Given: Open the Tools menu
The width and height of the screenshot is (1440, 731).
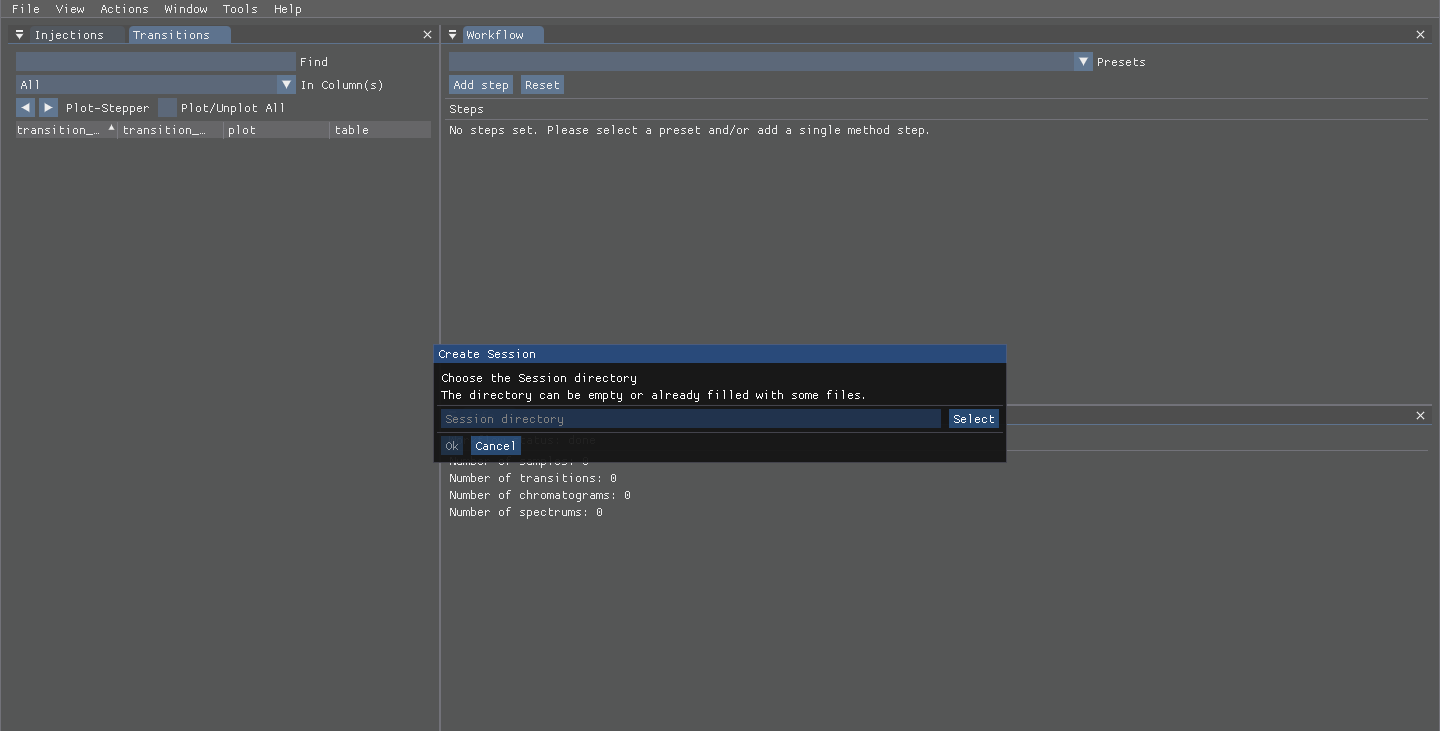Looking at the screenshot, I should click(x=240, y=9).
